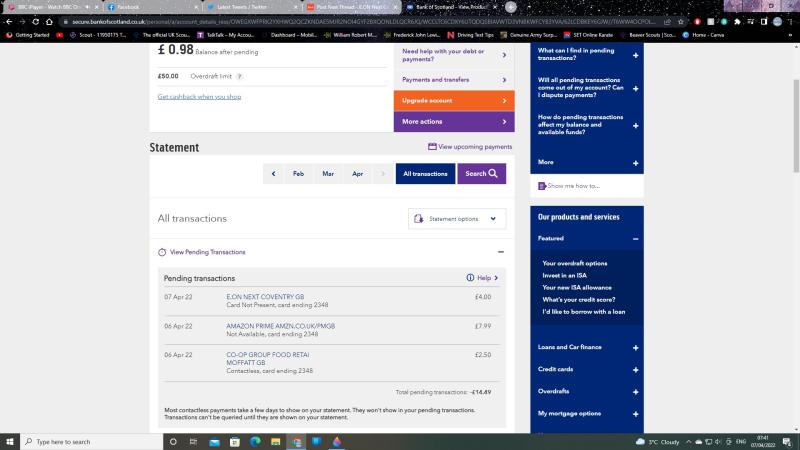Click the overdraft limit question mark icon
The height and width of the screenshot is (450, 800).
point(239,77)
